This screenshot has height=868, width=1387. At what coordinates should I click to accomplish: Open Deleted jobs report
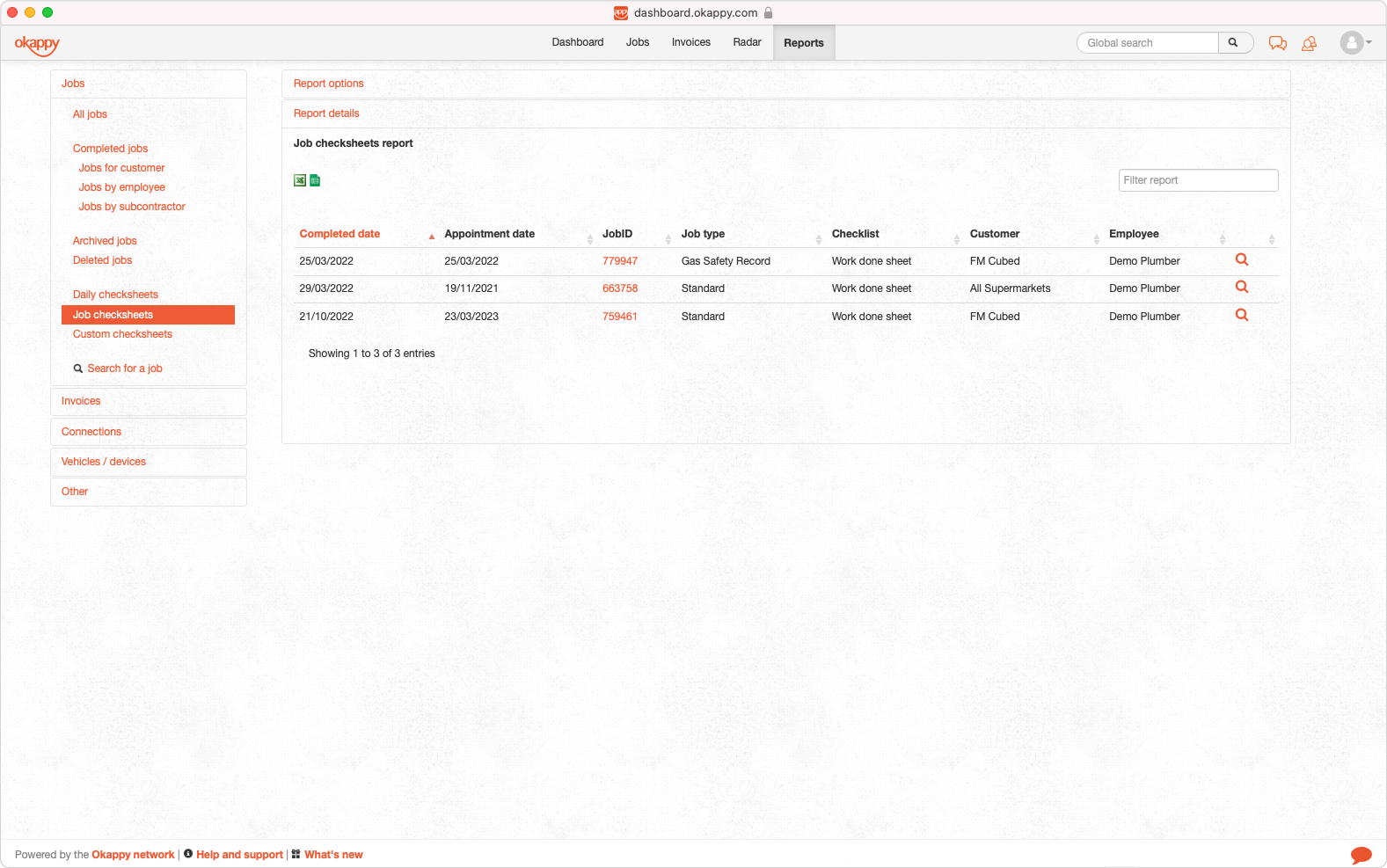102,260
